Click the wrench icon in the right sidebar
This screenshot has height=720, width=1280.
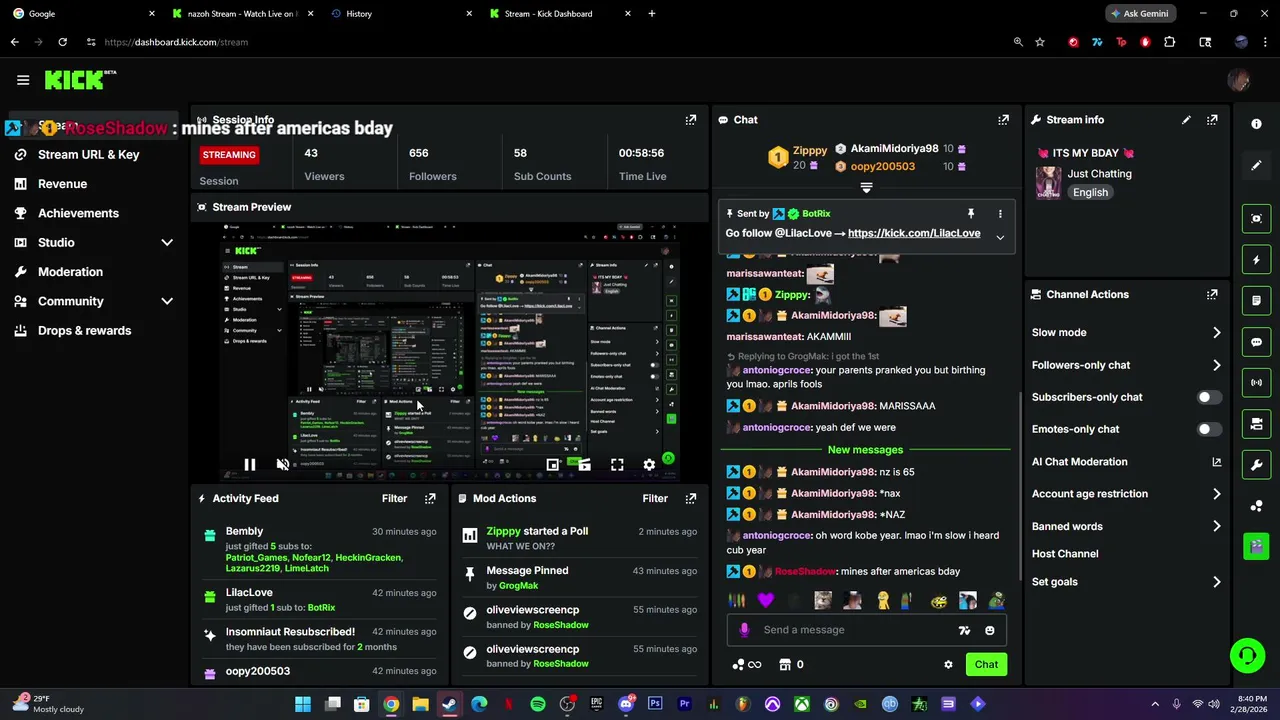pyautogui.click(x=1256, y=465)
